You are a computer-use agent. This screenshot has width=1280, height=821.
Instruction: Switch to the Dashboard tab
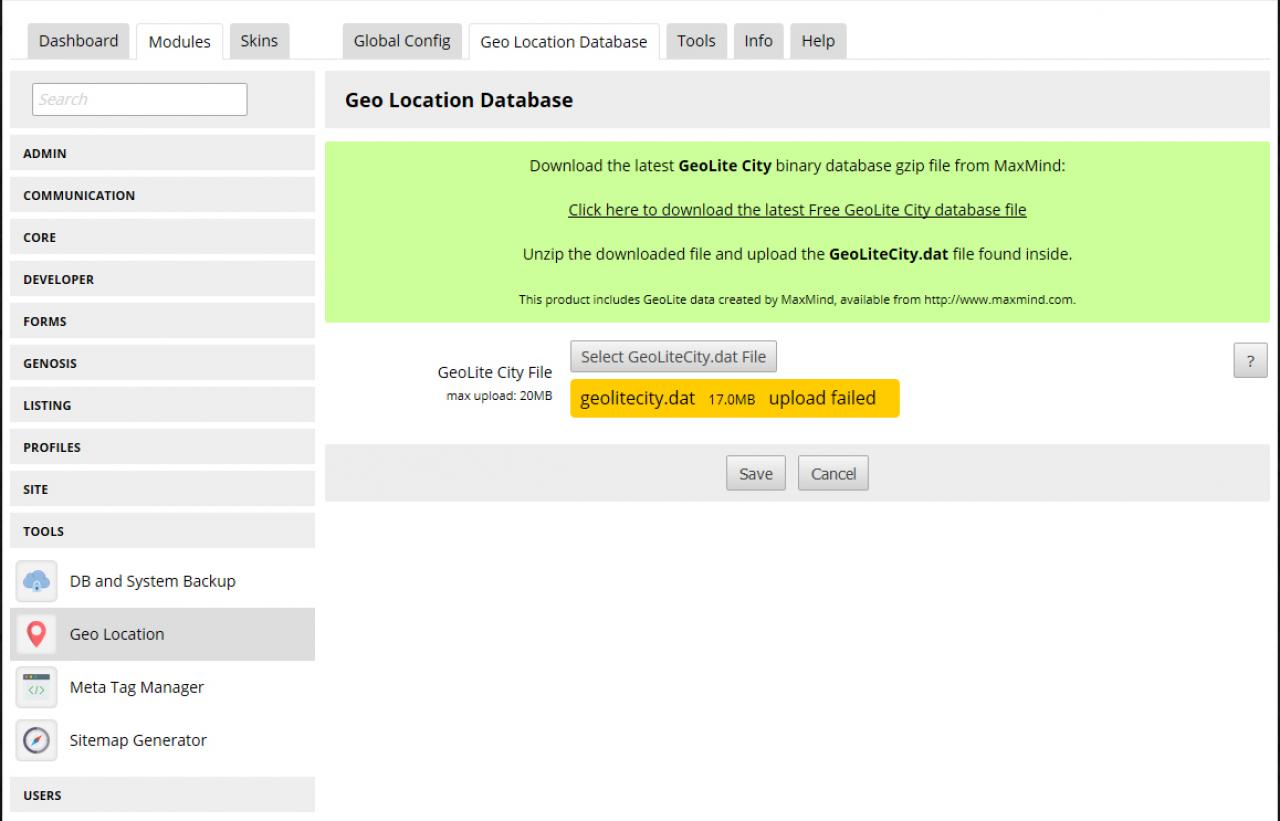point(78,41)
